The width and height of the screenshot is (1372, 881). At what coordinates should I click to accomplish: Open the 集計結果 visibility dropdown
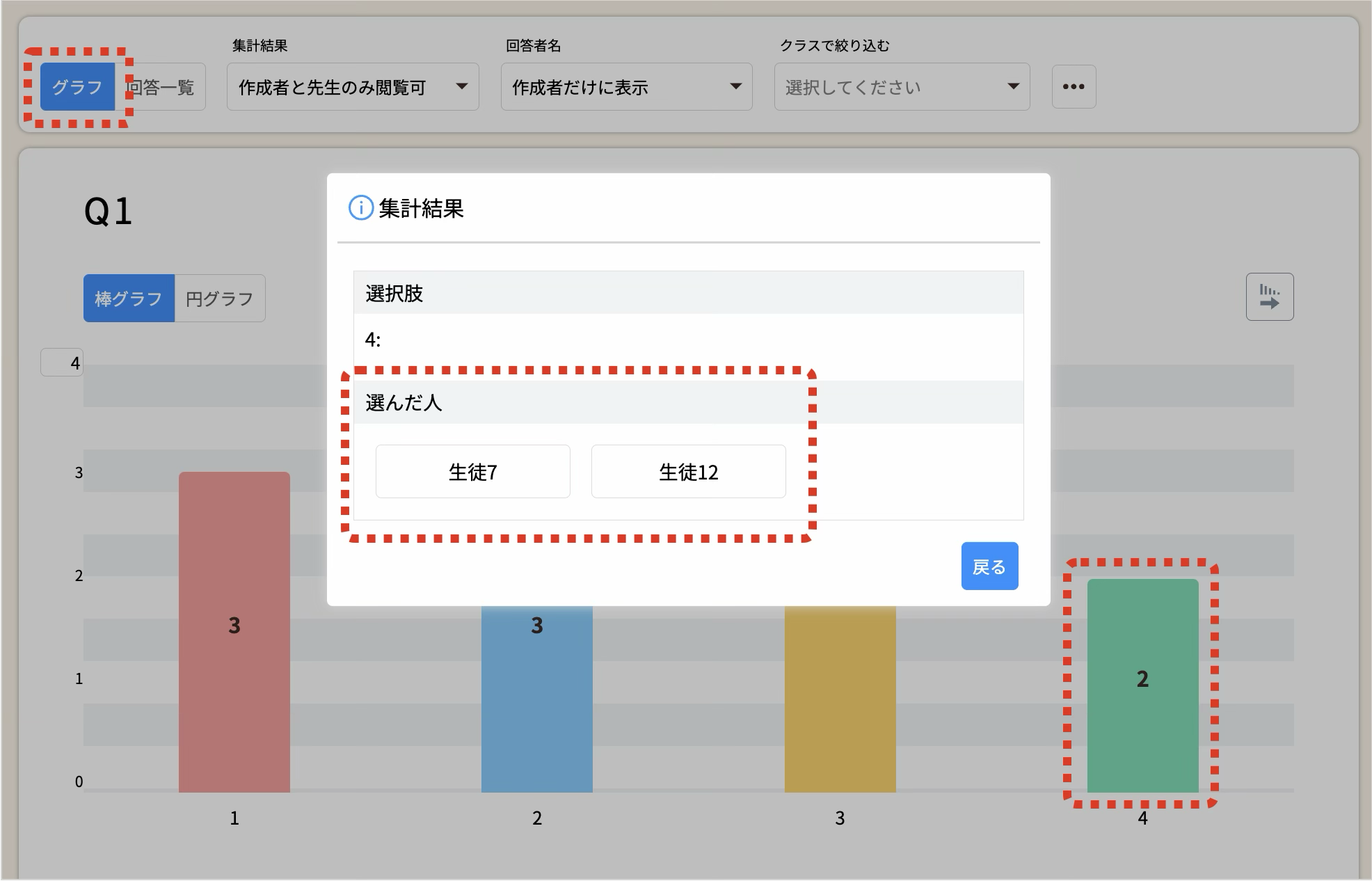[352, 87]
